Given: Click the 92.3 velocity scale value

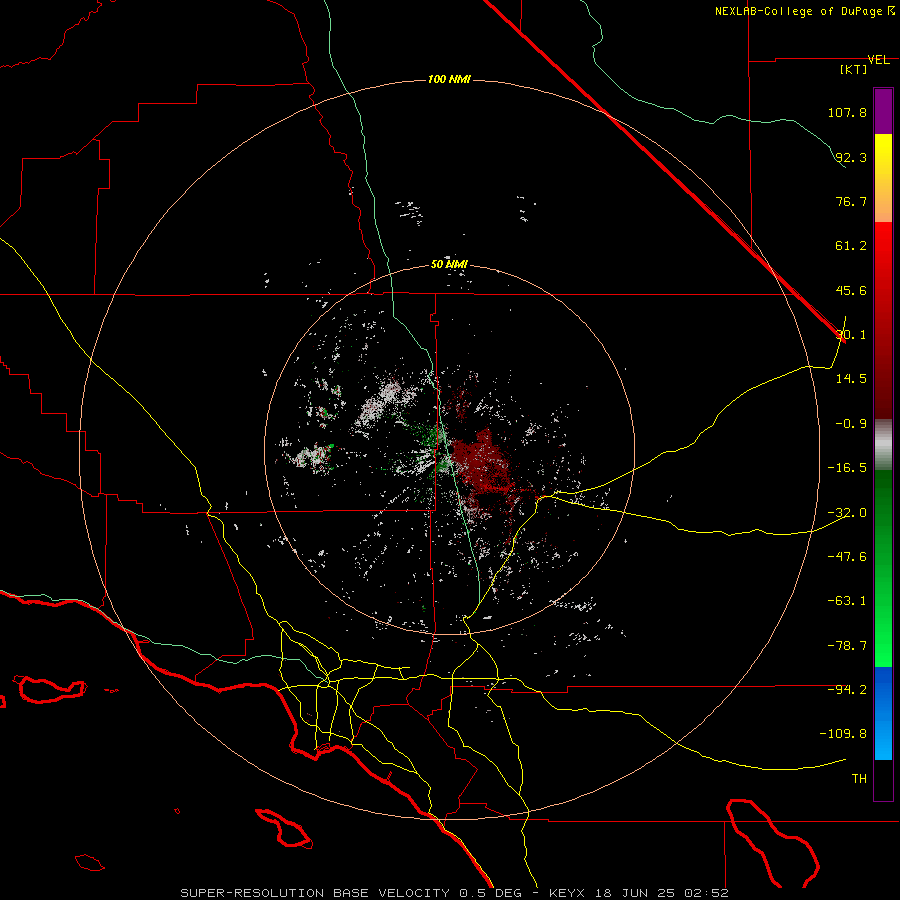Looking at the screenshot, I should click(x=851, y=157).
